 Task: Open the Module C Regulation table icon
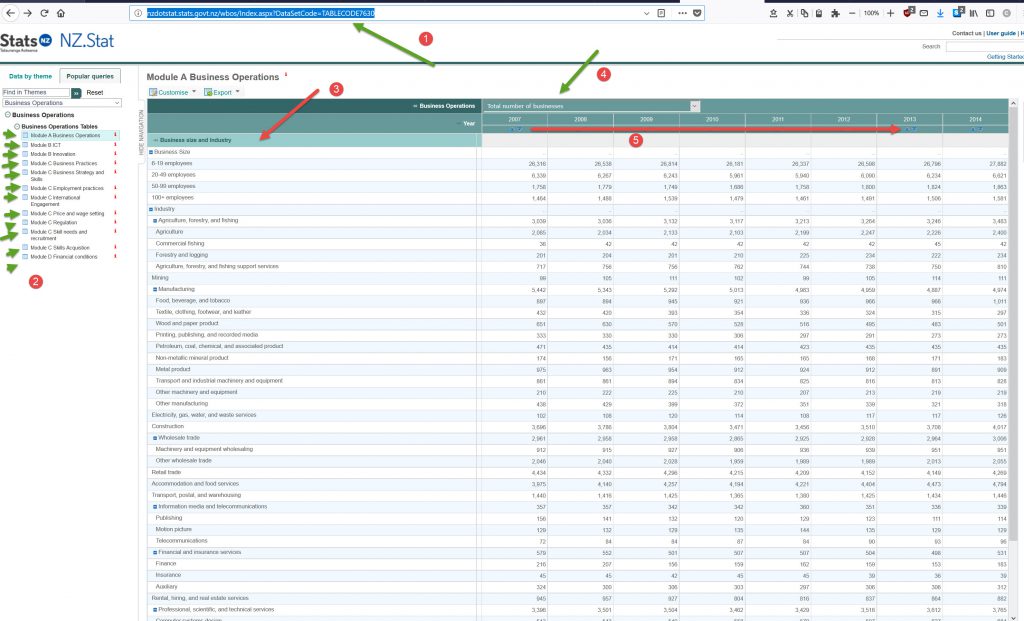click(26, 223)
